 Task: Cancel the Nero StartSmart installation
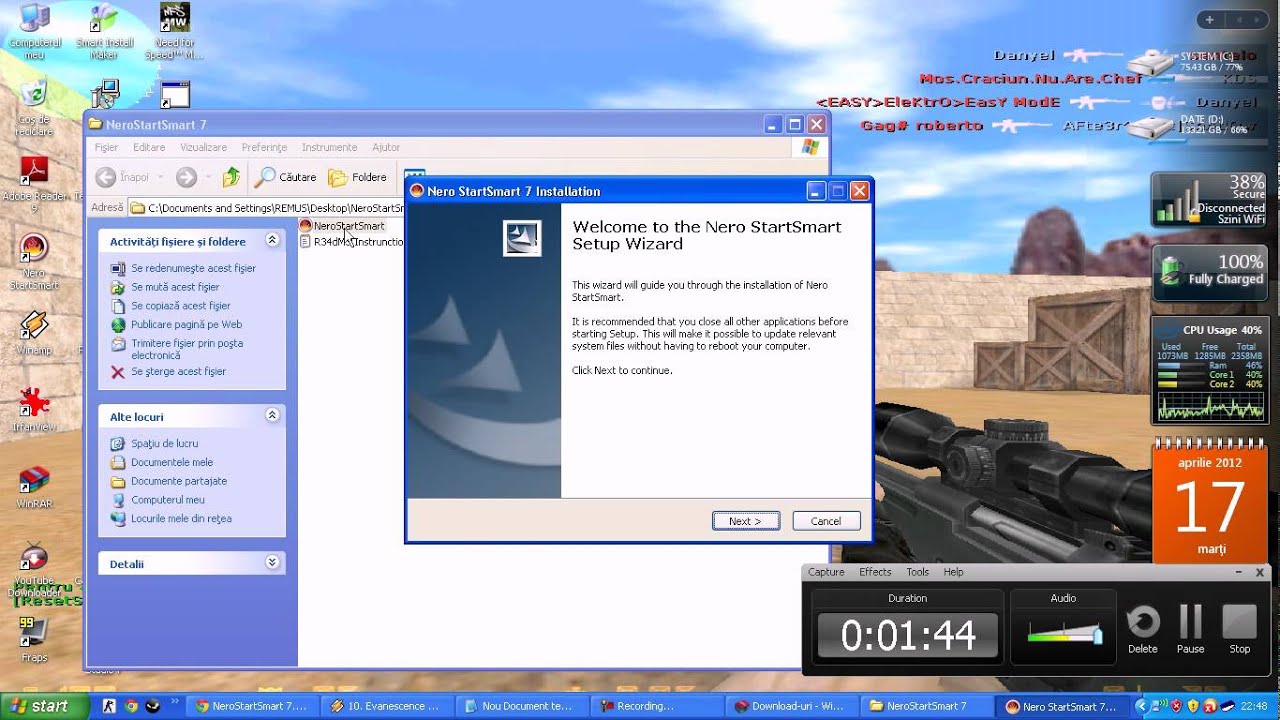[826, 521]
